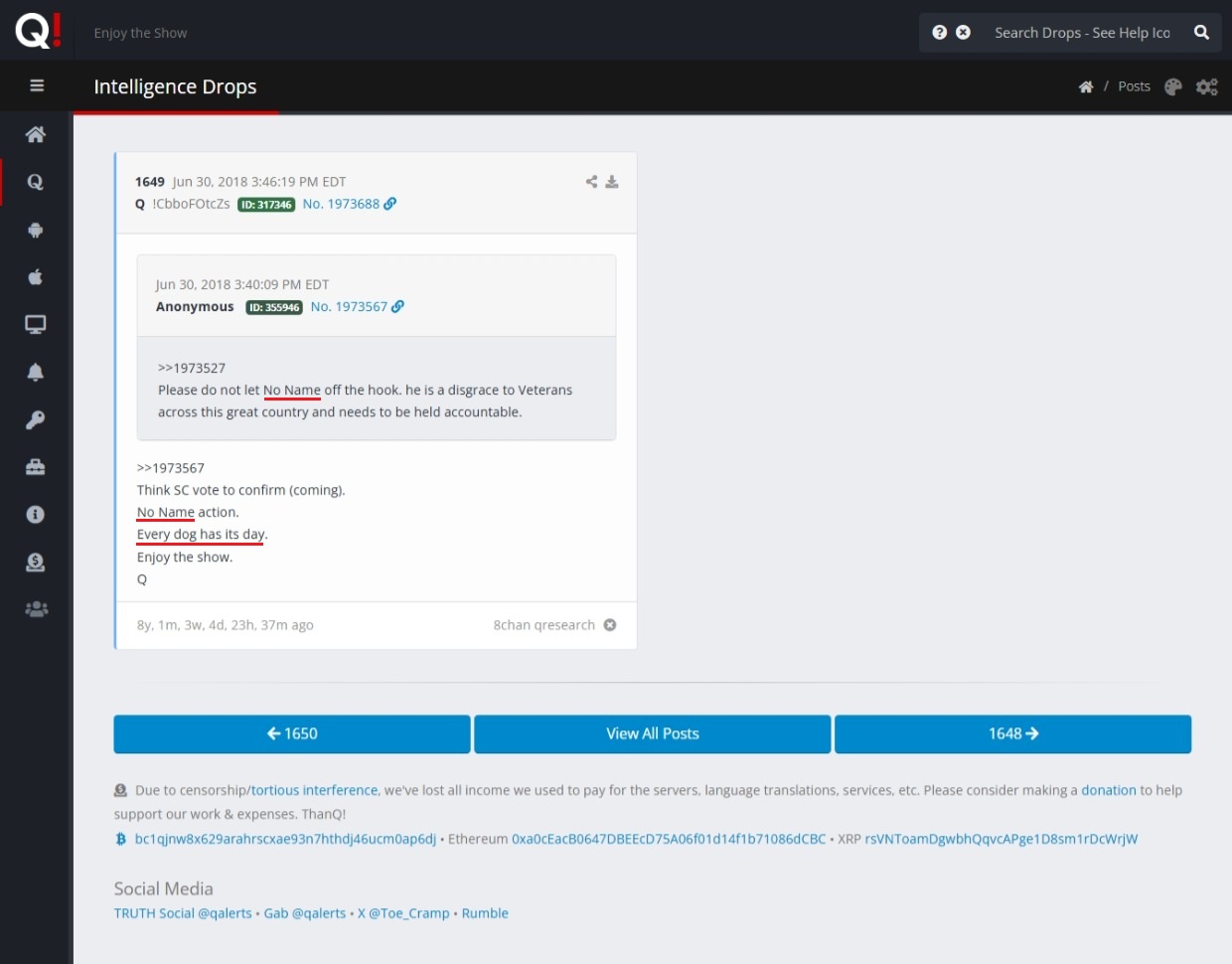Click the X circle next to 8chan qresearch
Image resolution: width=1232 pixels, height=964 pixels.
pyautogui.click(x=610, y=625)
